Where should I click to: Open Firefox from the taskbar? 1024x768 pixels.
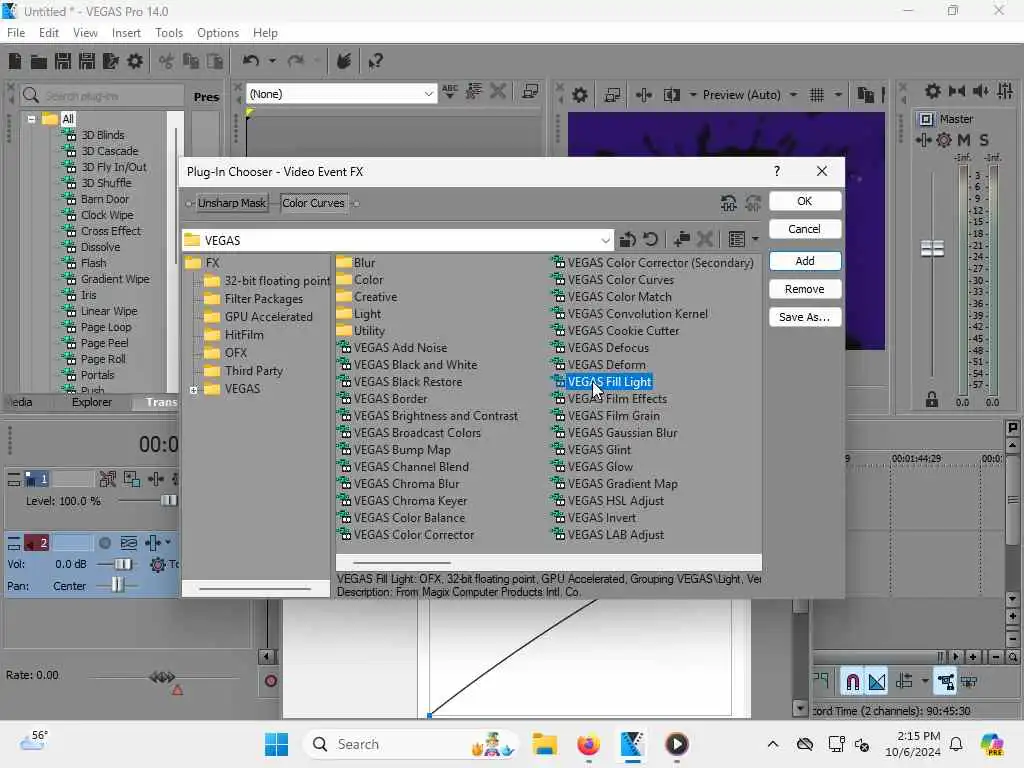click(x=588, y=744)
